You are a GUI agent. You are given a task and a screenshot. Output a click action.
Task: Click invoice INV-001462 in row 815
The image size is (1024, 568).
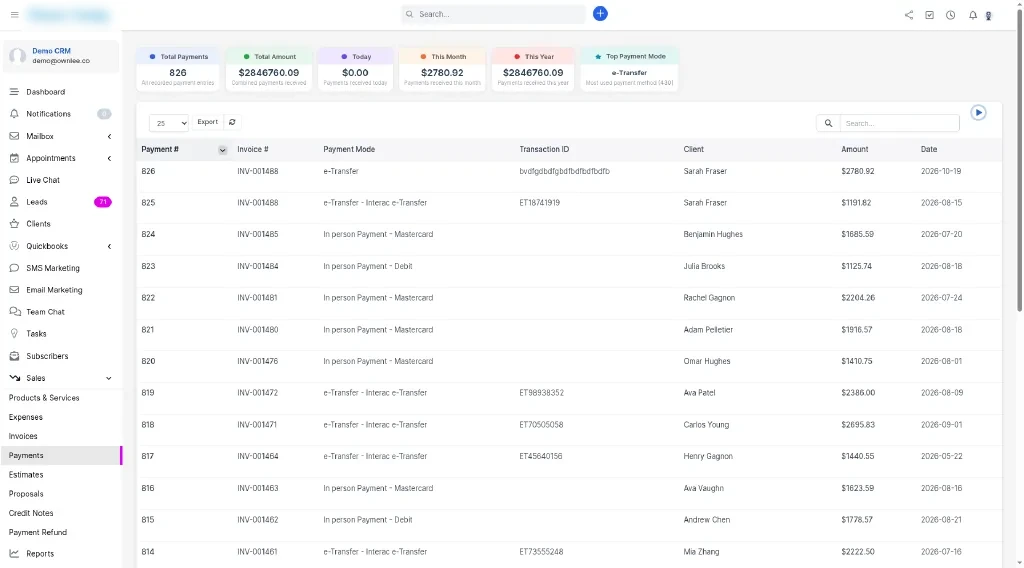tap(257, 520)
